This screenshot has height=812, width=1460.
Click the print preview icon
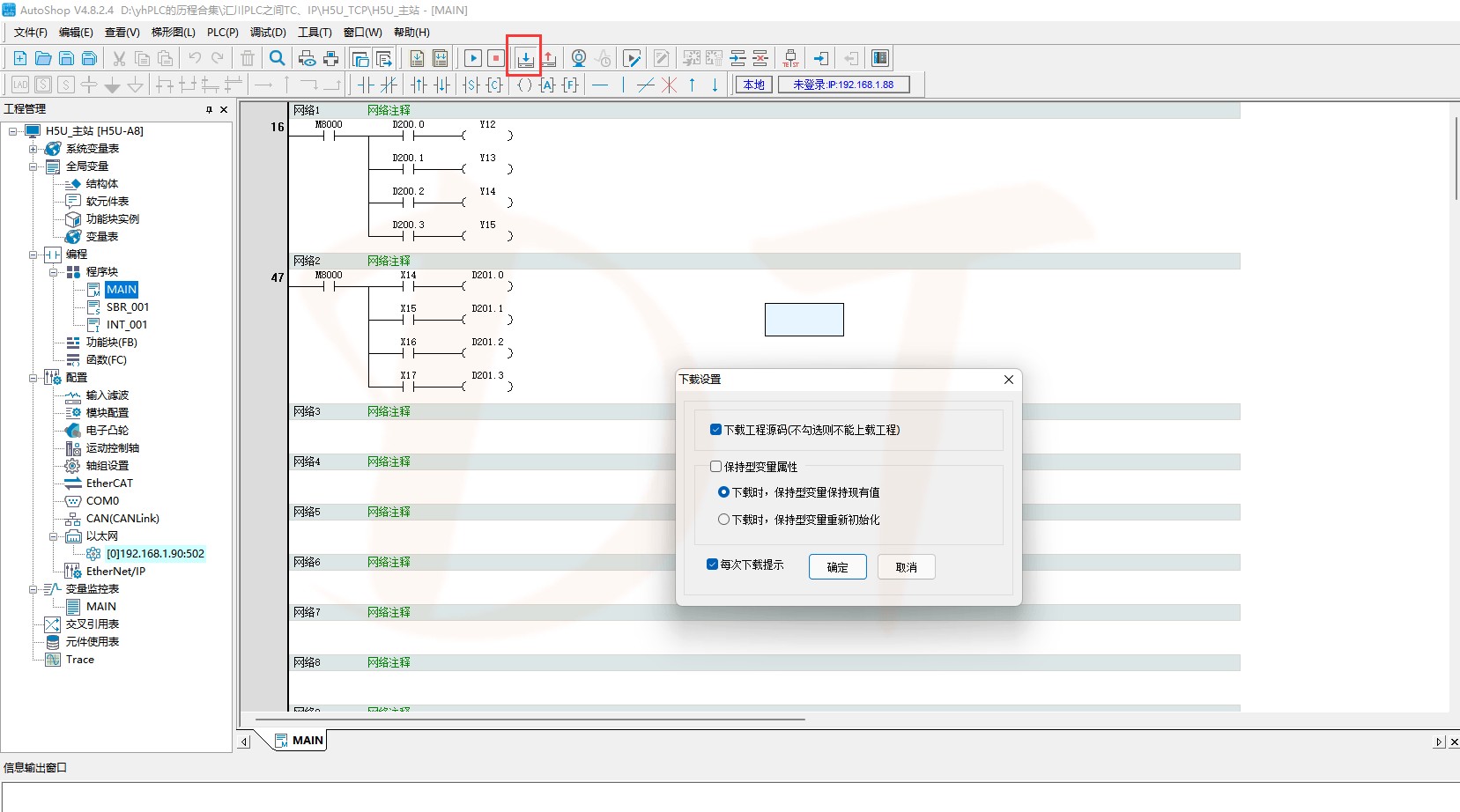pyautogui.click(x=308, y=57)
